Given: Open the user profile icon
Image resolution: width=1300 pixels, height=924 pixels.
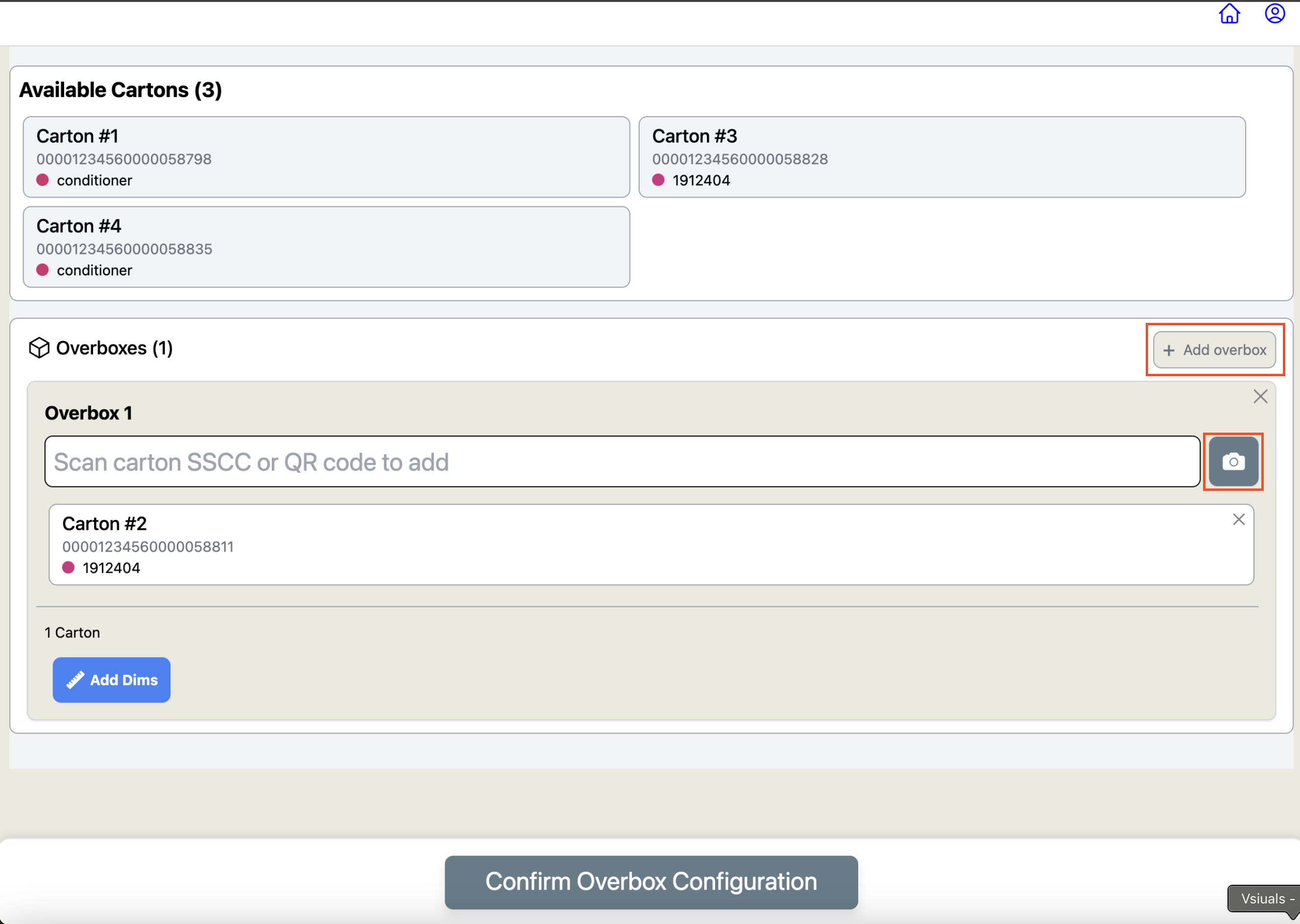Looking at the screenshot, I should [x=1275, y=14].
